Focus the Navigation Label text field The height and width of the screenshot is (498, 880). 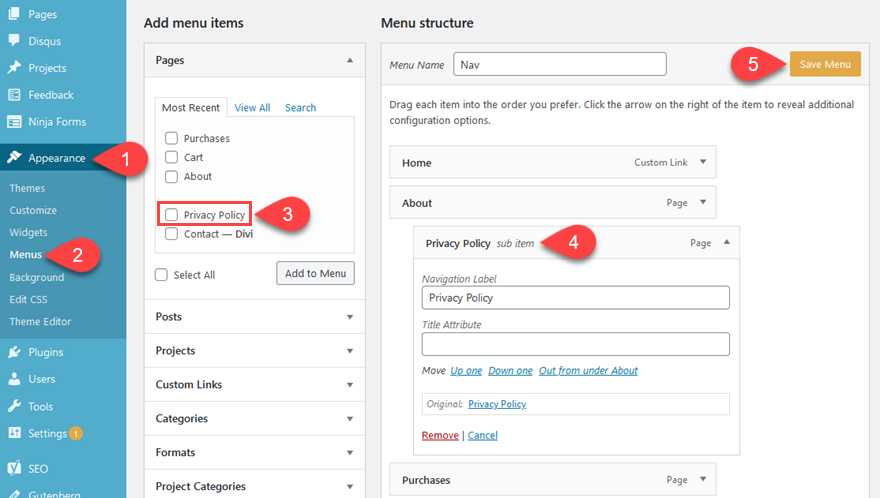pos(575,298)
